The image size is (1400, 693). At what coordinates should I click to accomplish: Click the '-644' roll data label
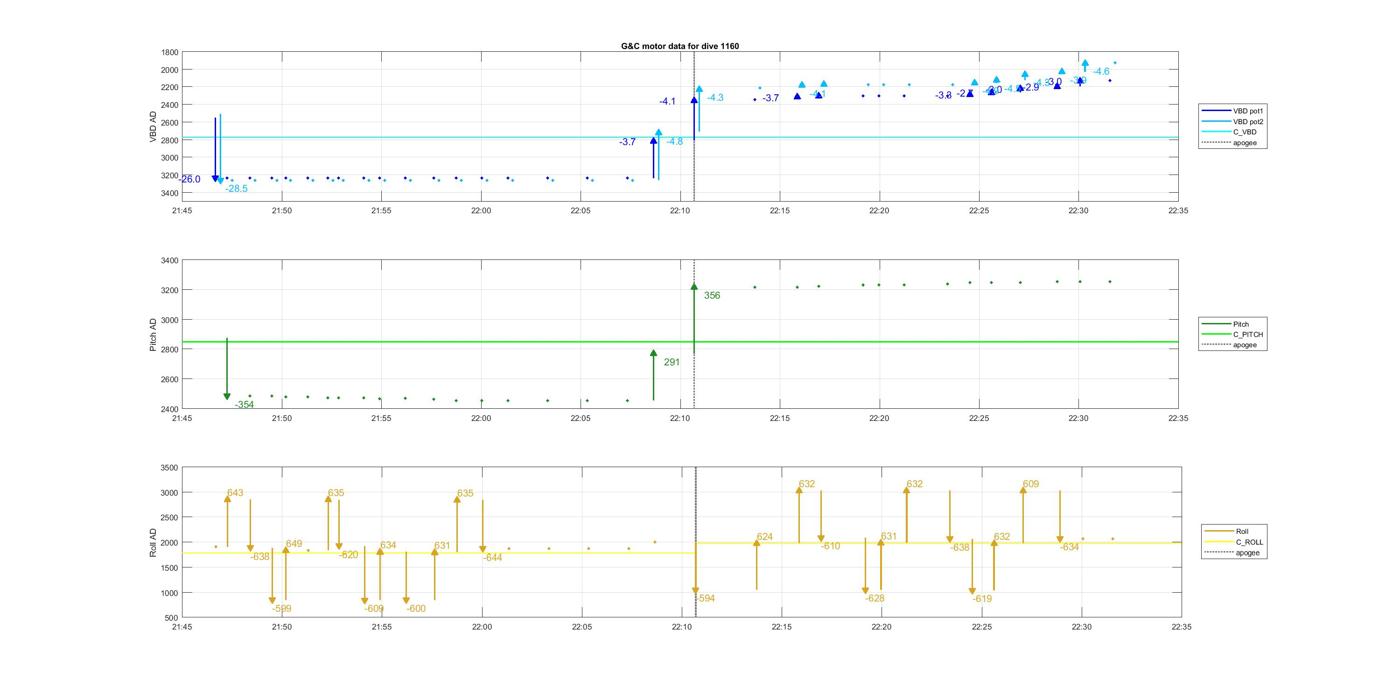492,558
